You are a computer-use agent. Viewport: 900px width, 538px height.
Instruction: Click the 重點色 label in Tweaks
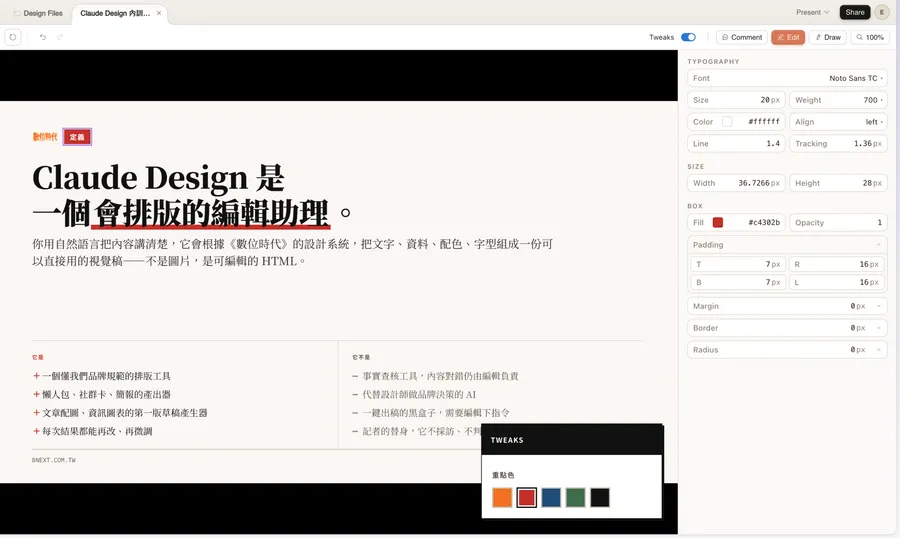(503, 475)
